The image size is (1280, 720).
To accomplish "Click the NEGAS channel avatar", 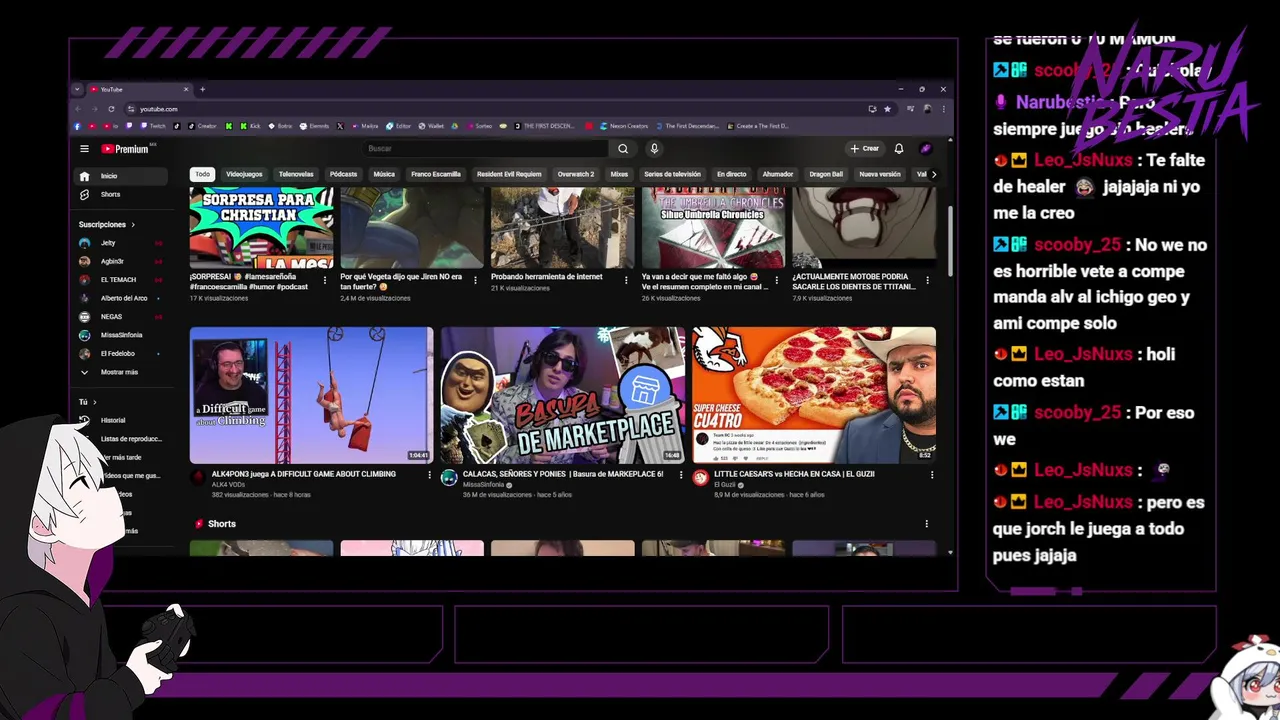I will click(x=84, y=316).
